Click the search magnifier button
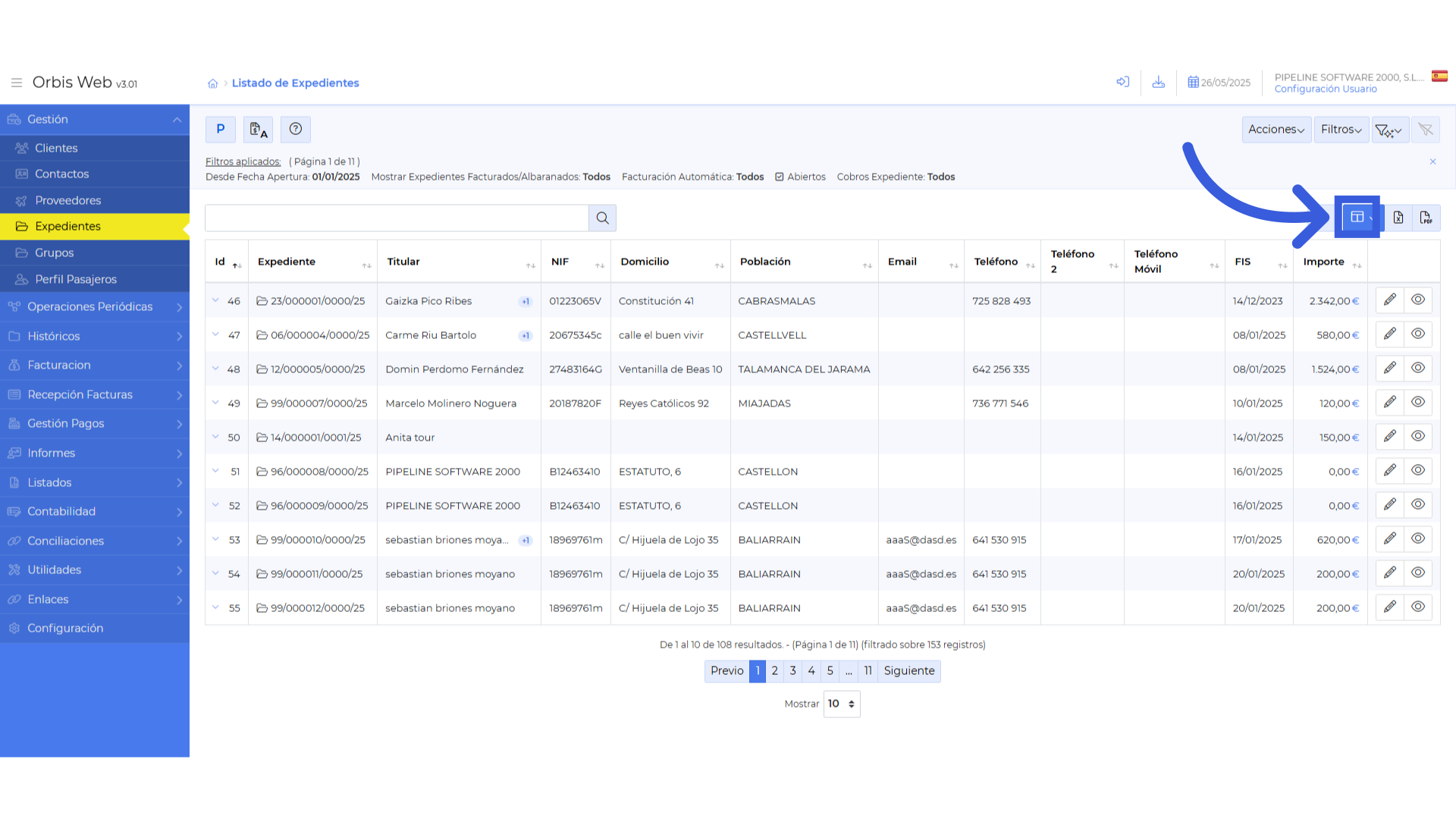 pyautogui.click(x=603, y=218)
